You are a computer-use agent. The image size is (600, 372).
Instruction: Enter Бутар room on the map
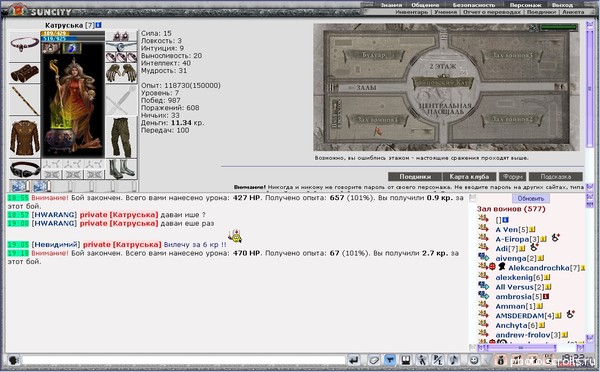[373, 56]
